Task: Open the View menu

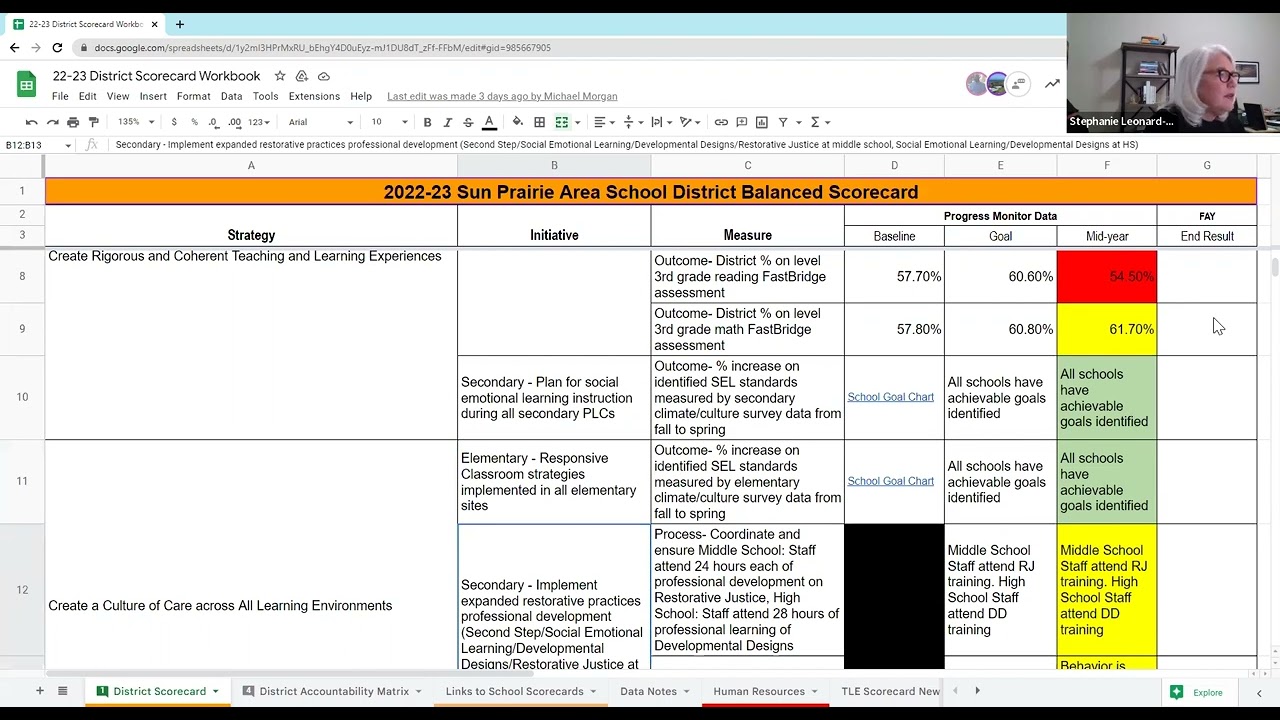Action: 118,96
